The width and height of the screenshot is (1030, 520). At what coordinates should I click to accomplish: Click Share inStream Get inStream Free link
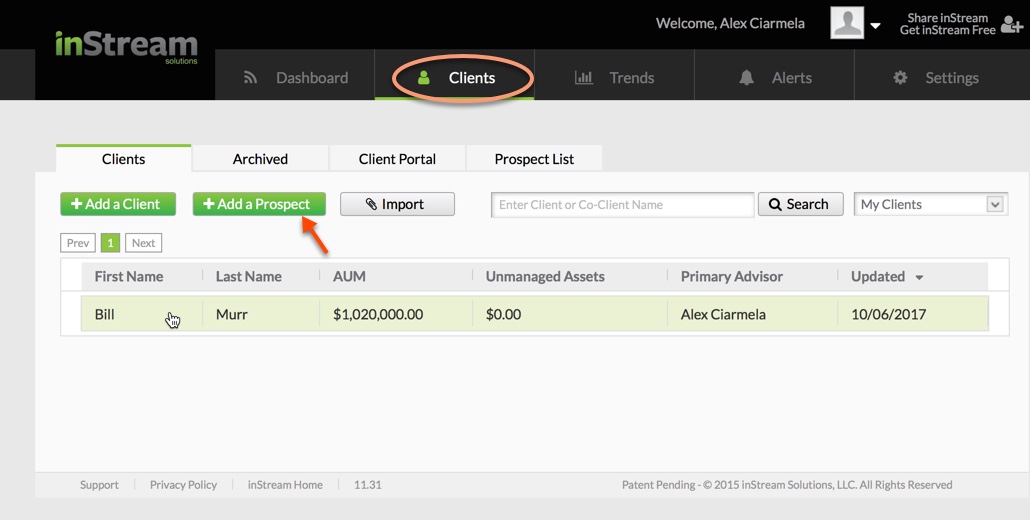click(x=947, y=24)
